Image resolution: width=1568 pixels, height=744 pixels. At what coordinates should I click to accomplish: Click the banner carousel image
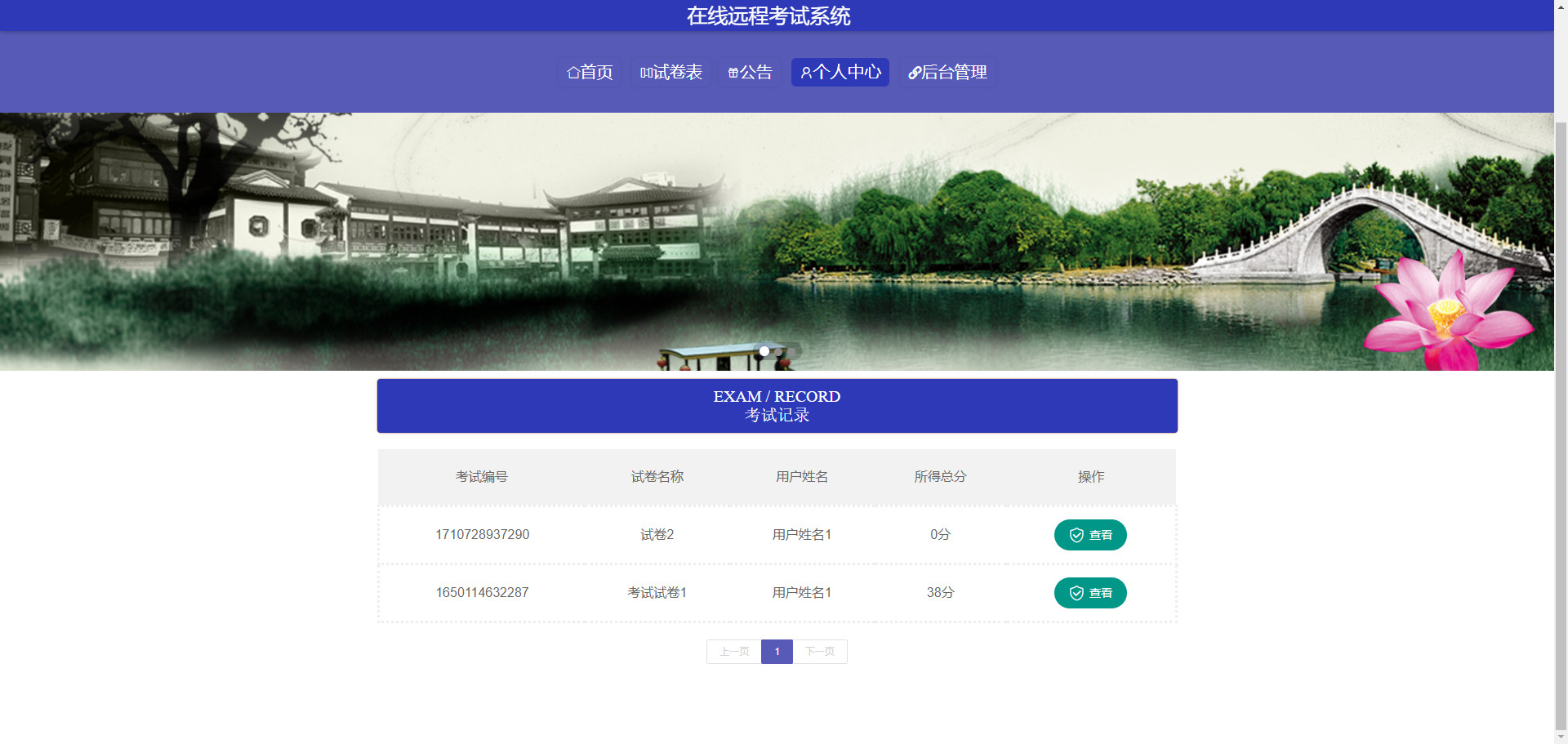click(777, 242)
